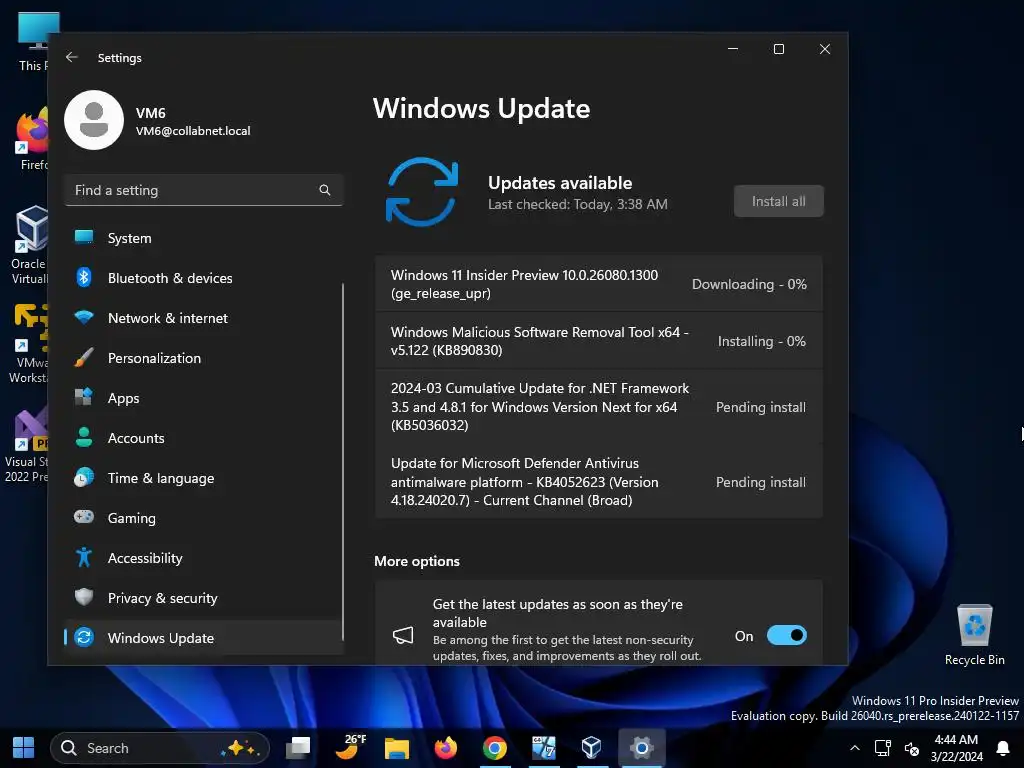Click the Install all button
Viewport: 1024px width, 768px height.
[x=778, y=201]
